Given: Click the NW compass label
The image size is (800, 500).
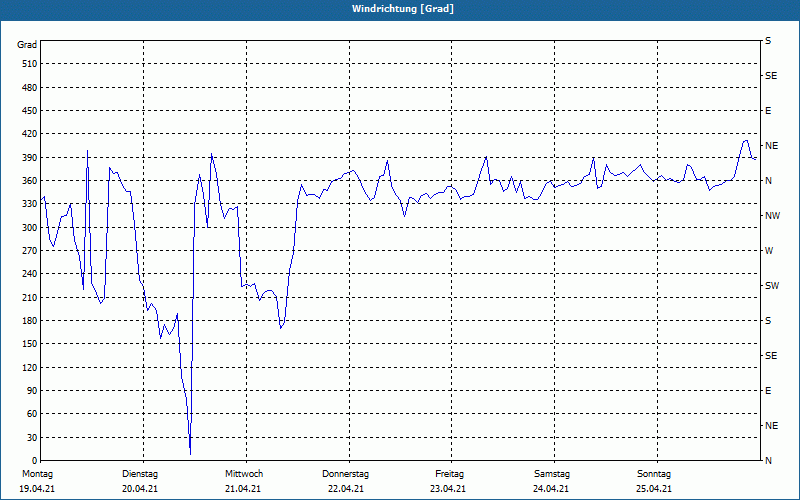Looking at the screenshot, I should [x=772, y=216].
